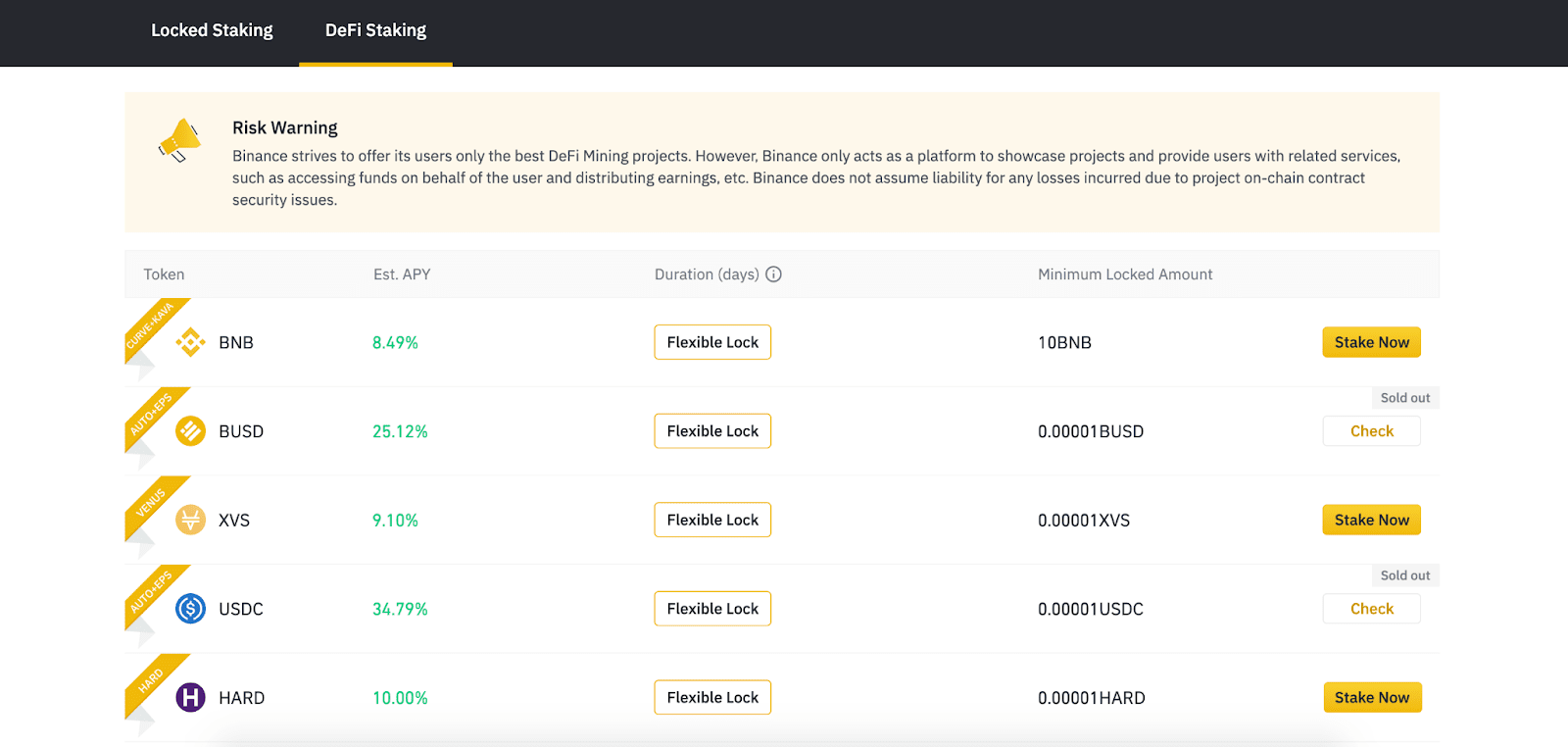This screenshot has width=1568, height=747.
Task: Click the HARD token icon
Action: pyautogui.click(x=190, y=697)
